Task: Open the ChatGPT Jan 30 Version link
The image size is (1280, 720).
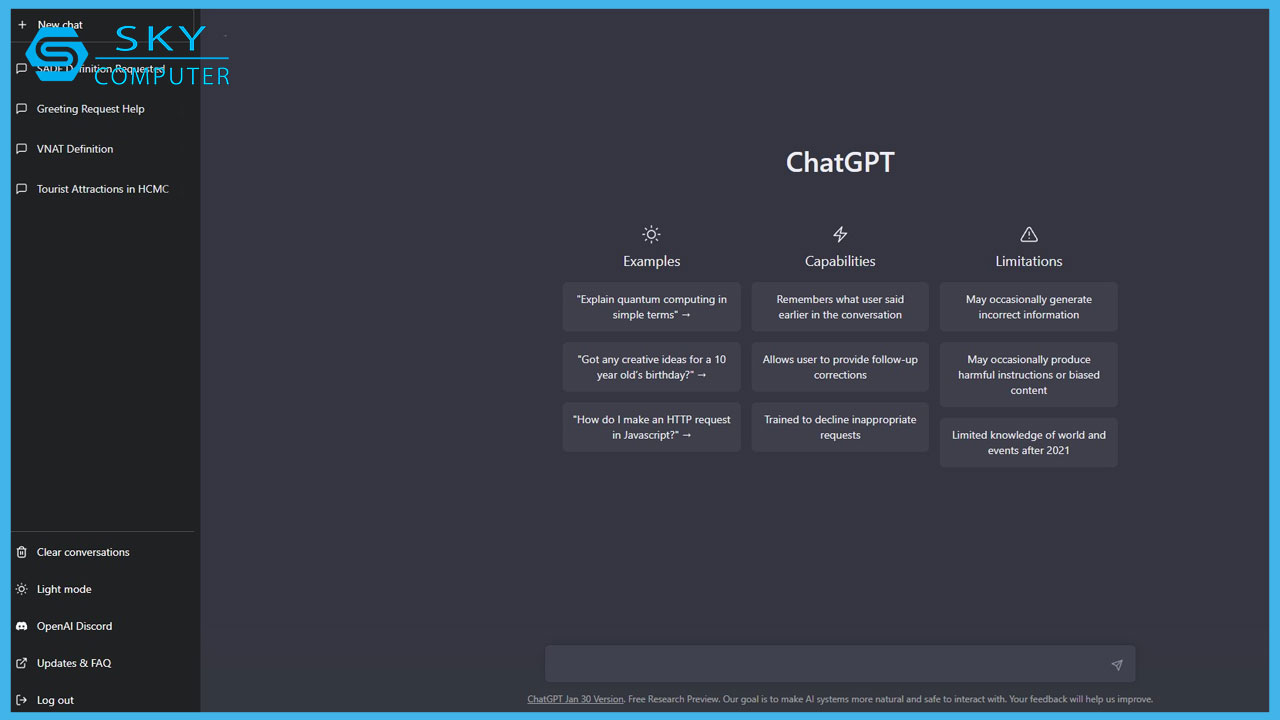Action: [575, 699]
